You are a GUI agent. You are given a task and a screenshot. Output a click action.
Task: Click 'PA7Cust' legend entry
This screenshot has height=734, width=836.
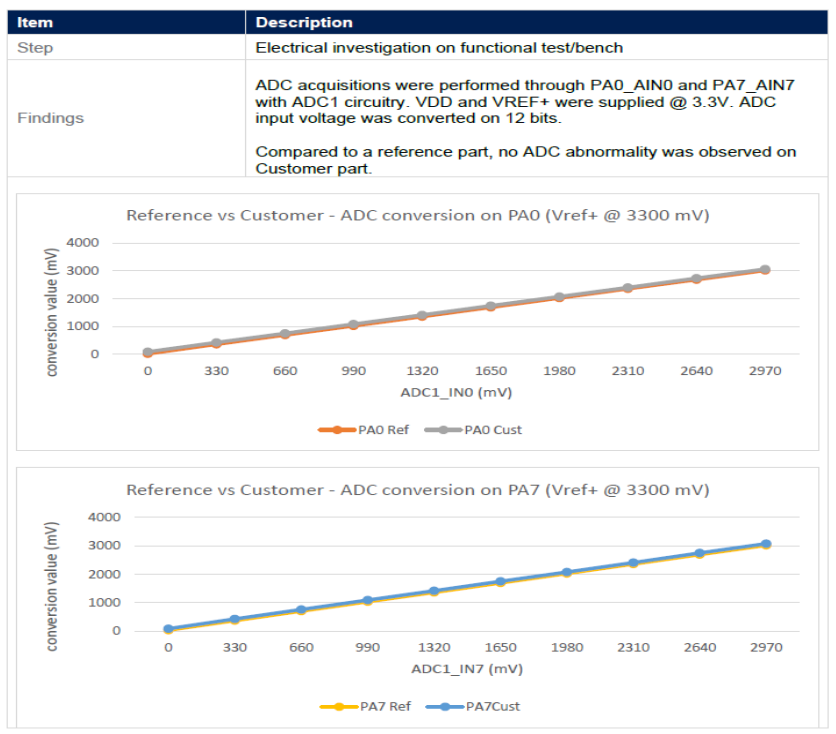click(x=473, y=706)
